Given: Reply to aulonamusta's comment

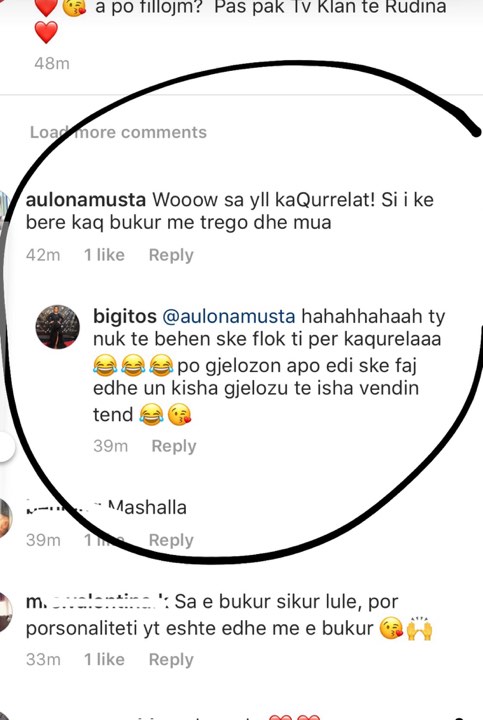Looking at the screenshot, I should click(171, 255).
